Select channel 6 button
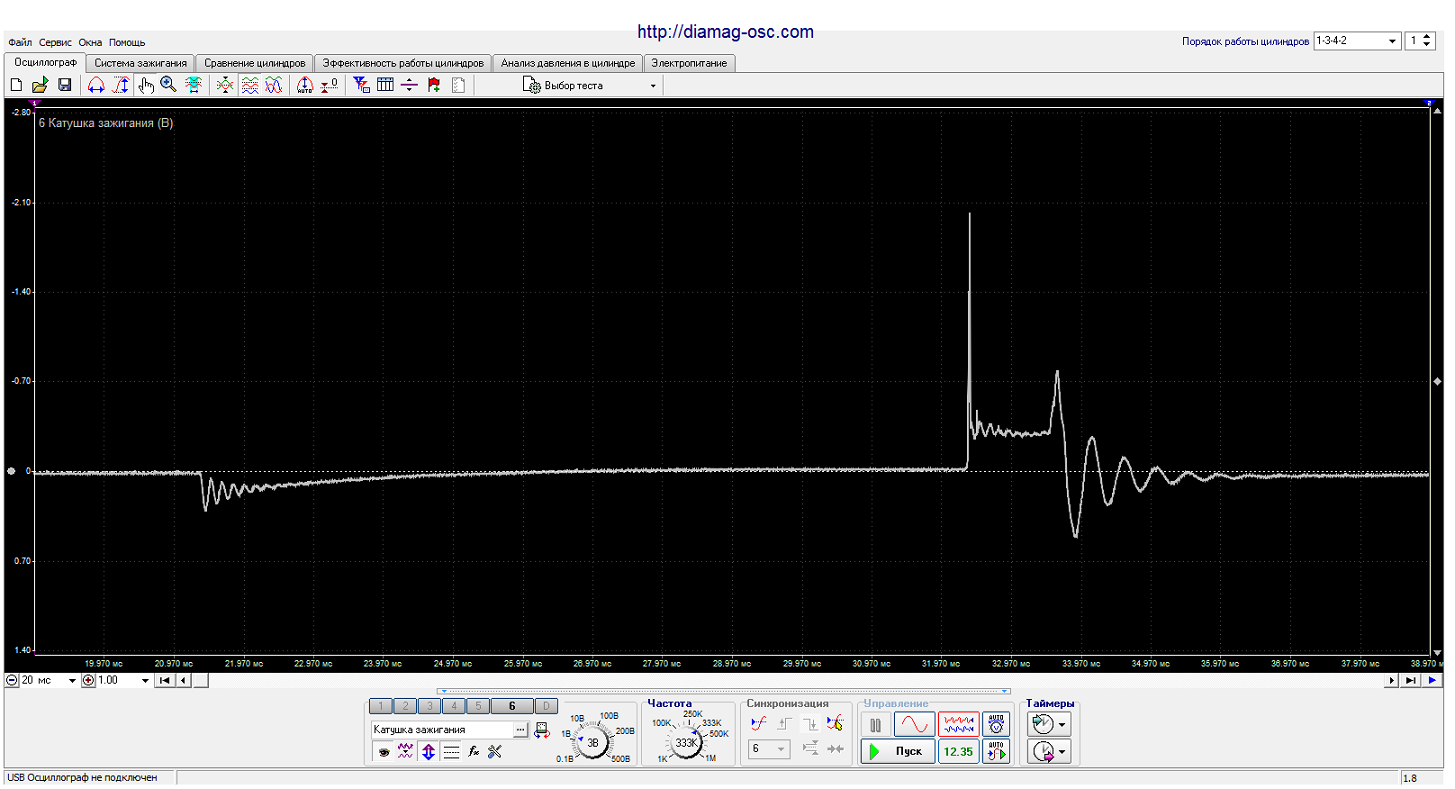Image resolution: width=1455 pixels, height=789 pixels. [x=512, y=706]
